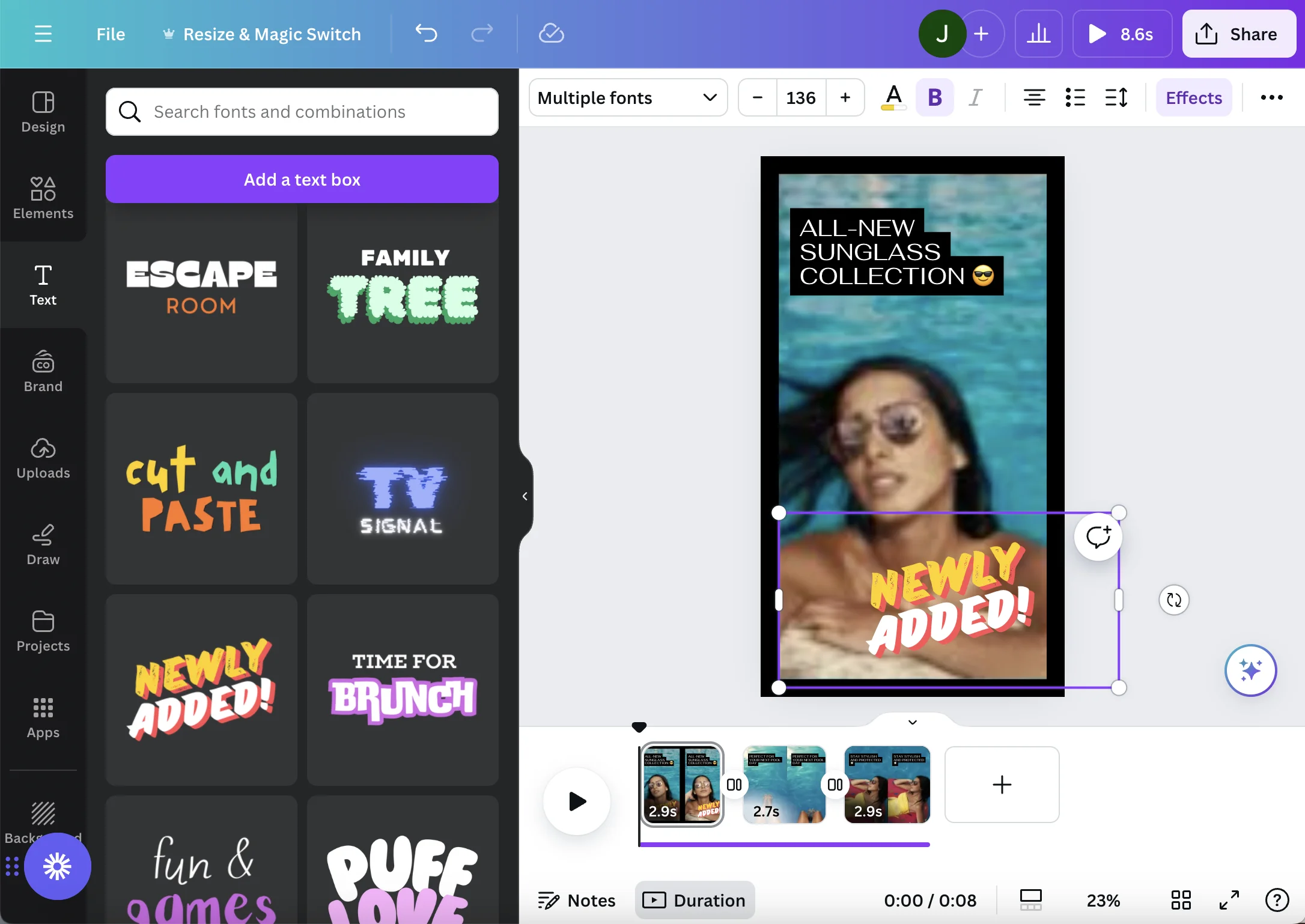Click Add a text box button
This screenshot has height=924, width=1305.
302,179
